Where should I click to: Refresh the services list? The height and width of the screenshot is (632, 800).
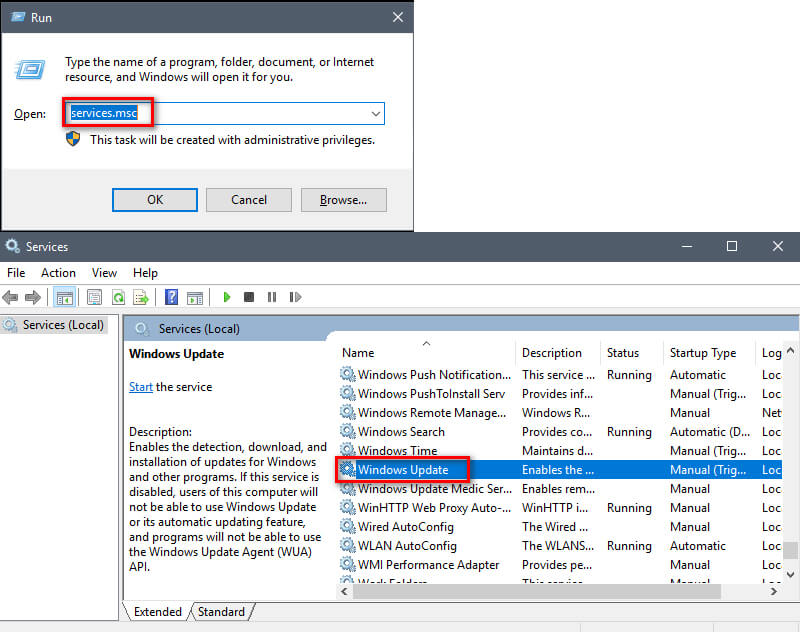tap(118, 297)
